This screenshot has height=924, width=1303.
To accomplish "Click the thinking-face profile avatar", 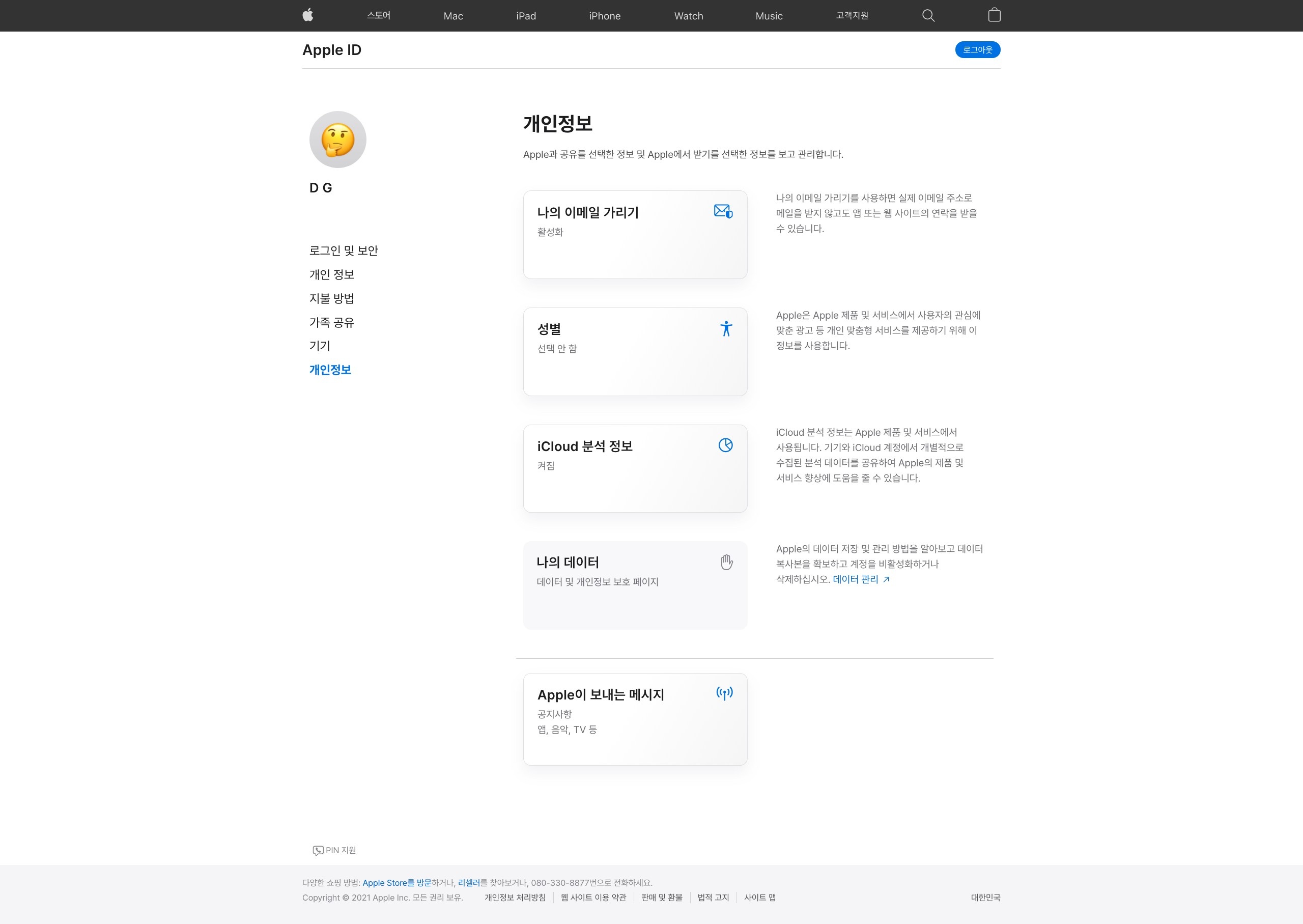I will coord(338,139).
